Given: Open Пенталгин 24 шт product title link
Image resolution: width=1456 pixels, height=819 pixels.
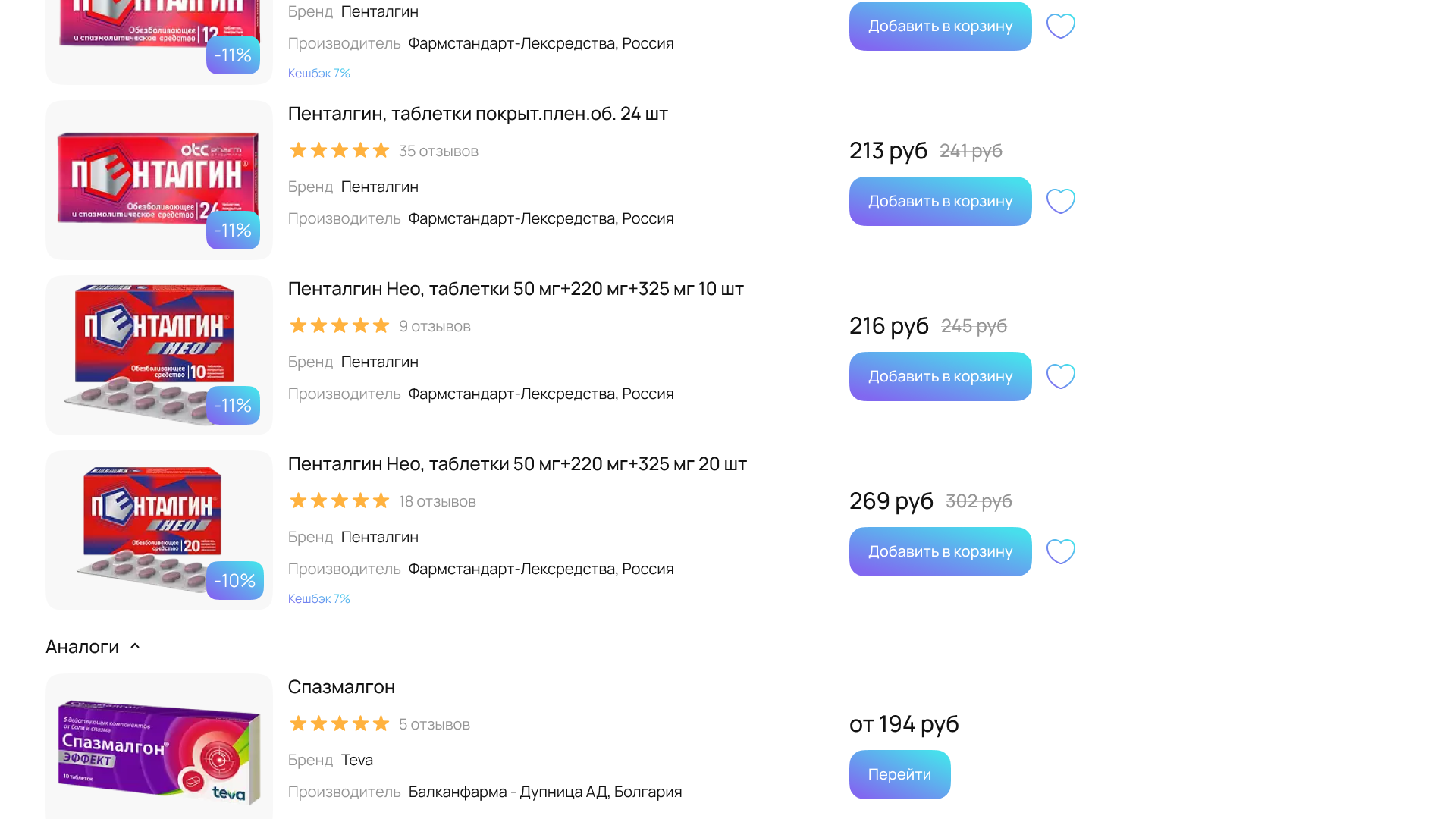Looking at the screenshot, I should (x=478, y=114).
